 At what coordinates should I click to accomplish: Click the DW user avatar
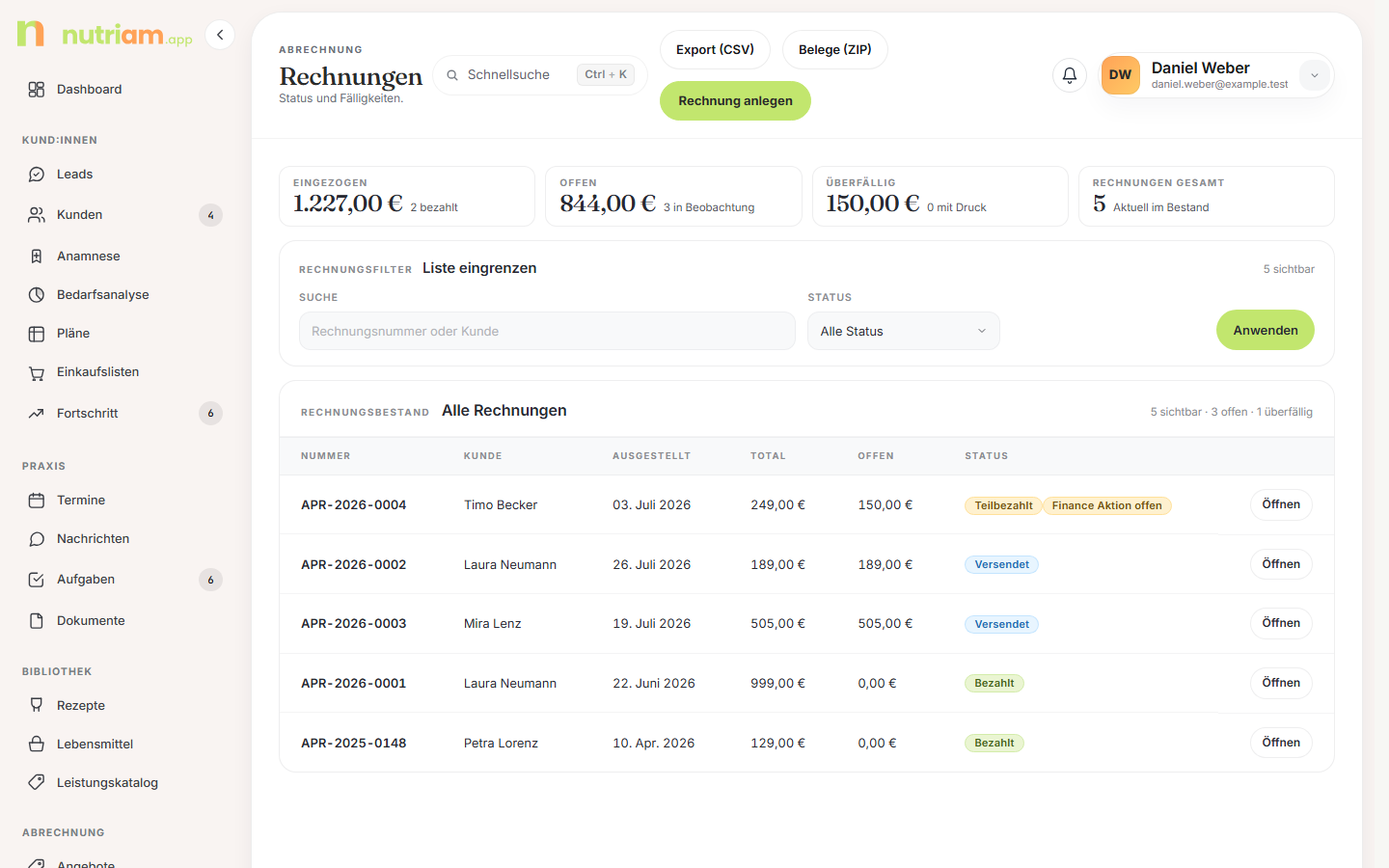1121,75
